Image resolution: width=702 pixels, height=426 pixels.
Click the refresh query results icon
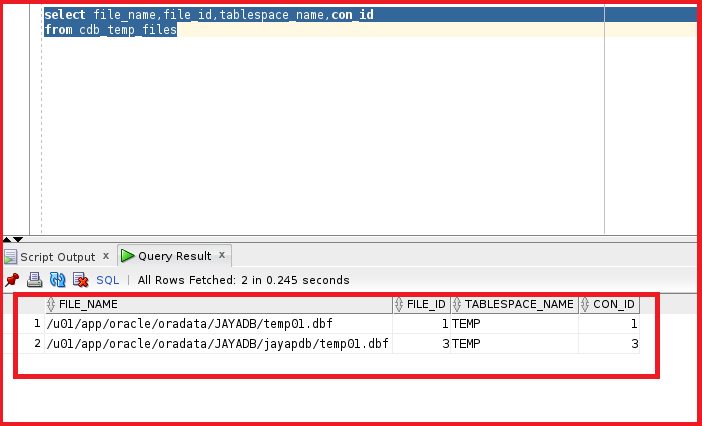click(x=57, y=280)
